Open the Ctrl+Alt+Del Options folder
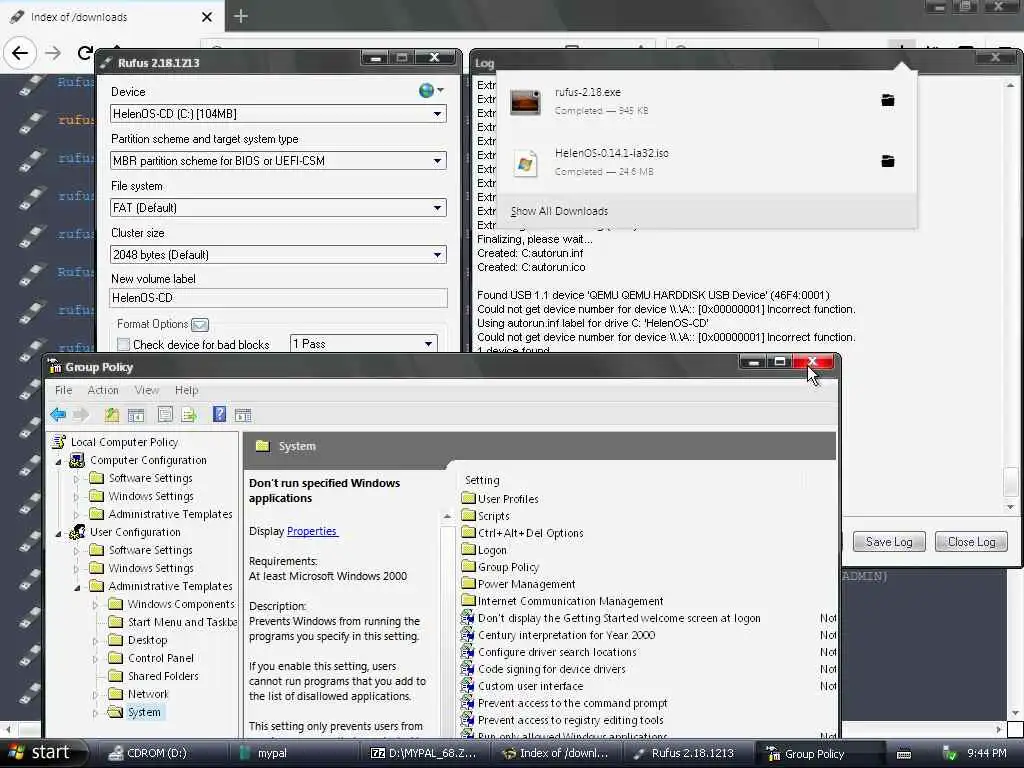This screenshot has height=768, width=1024. click(x=530, y=533)
